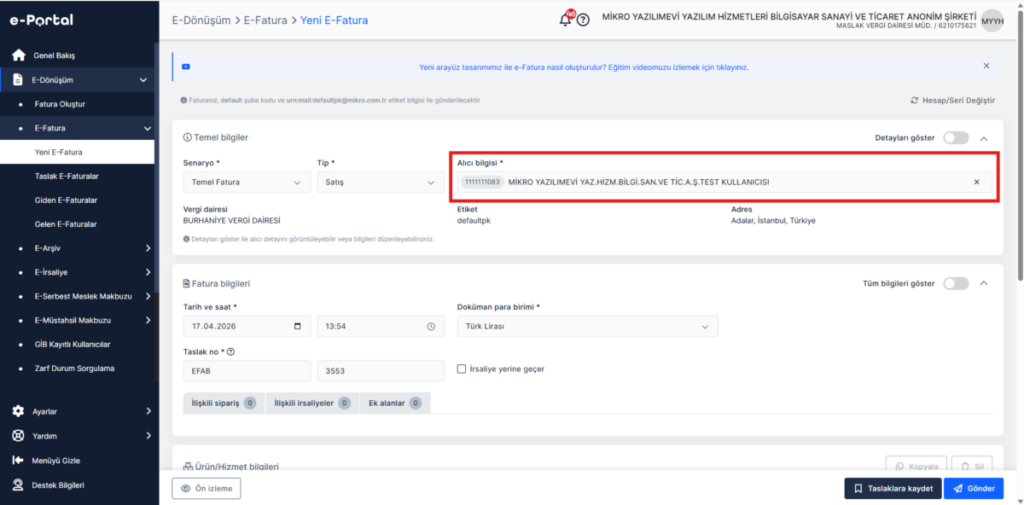Open the Tip dropdown showing Satış
The width and height of the screenshot is (1024, 505).
point(379,182)
